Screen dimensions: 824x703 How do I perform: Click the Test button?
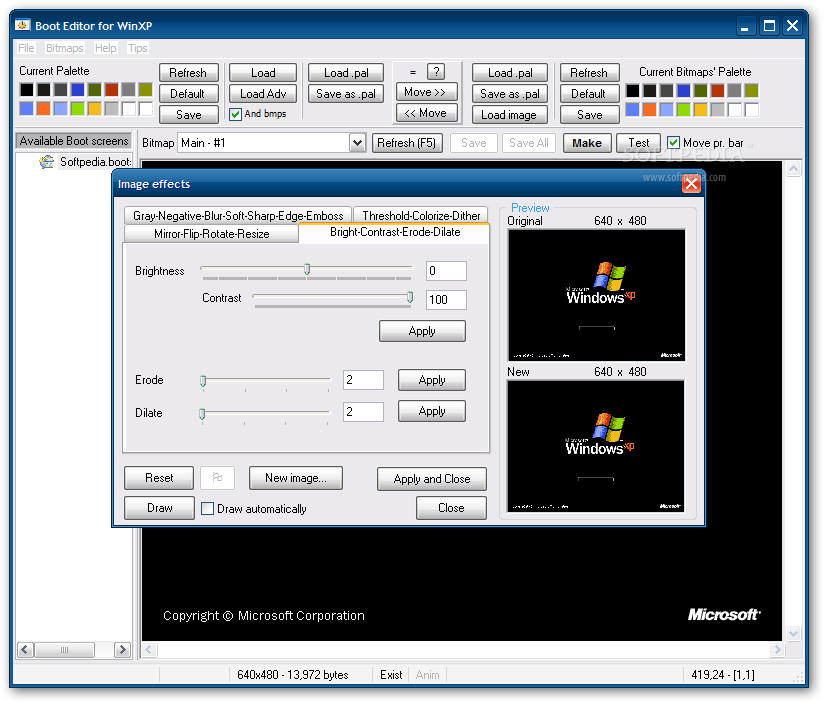pos(638,143)
